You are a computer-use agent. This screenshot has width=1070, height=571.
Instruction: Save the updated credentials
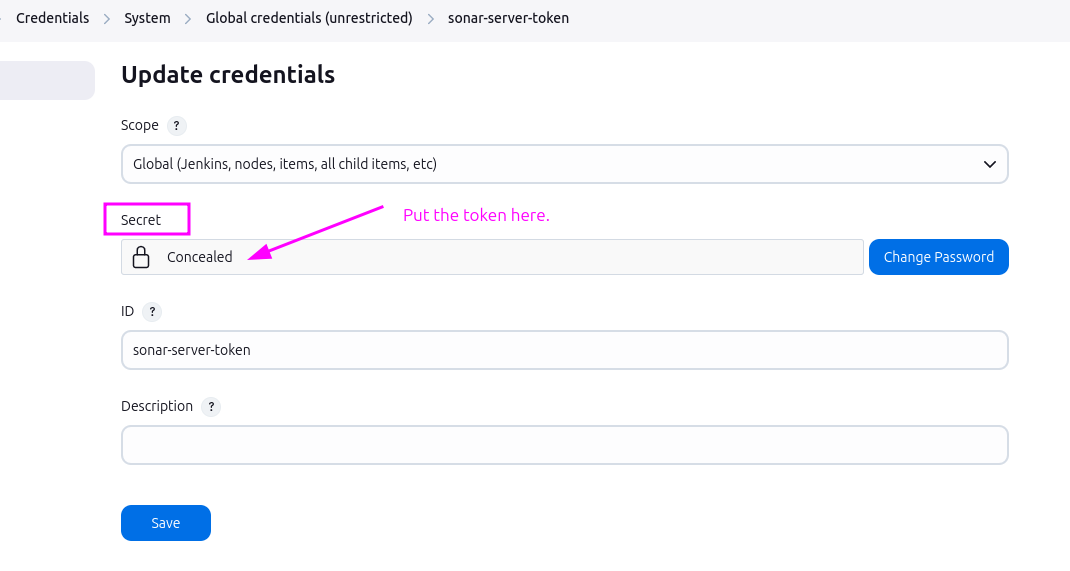pos(166,523)
